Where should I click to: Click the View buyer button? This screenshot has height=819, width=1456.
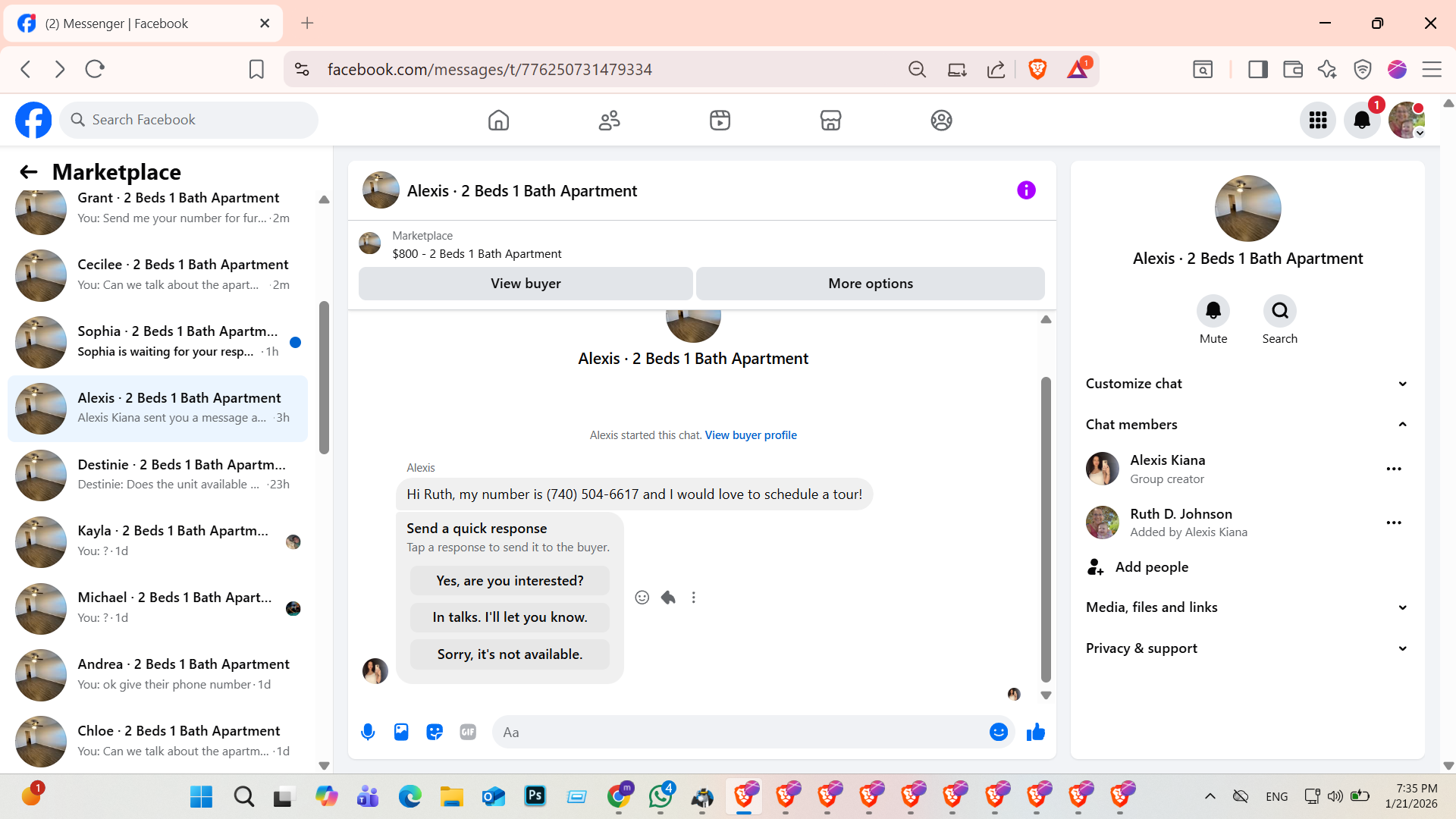526,284
